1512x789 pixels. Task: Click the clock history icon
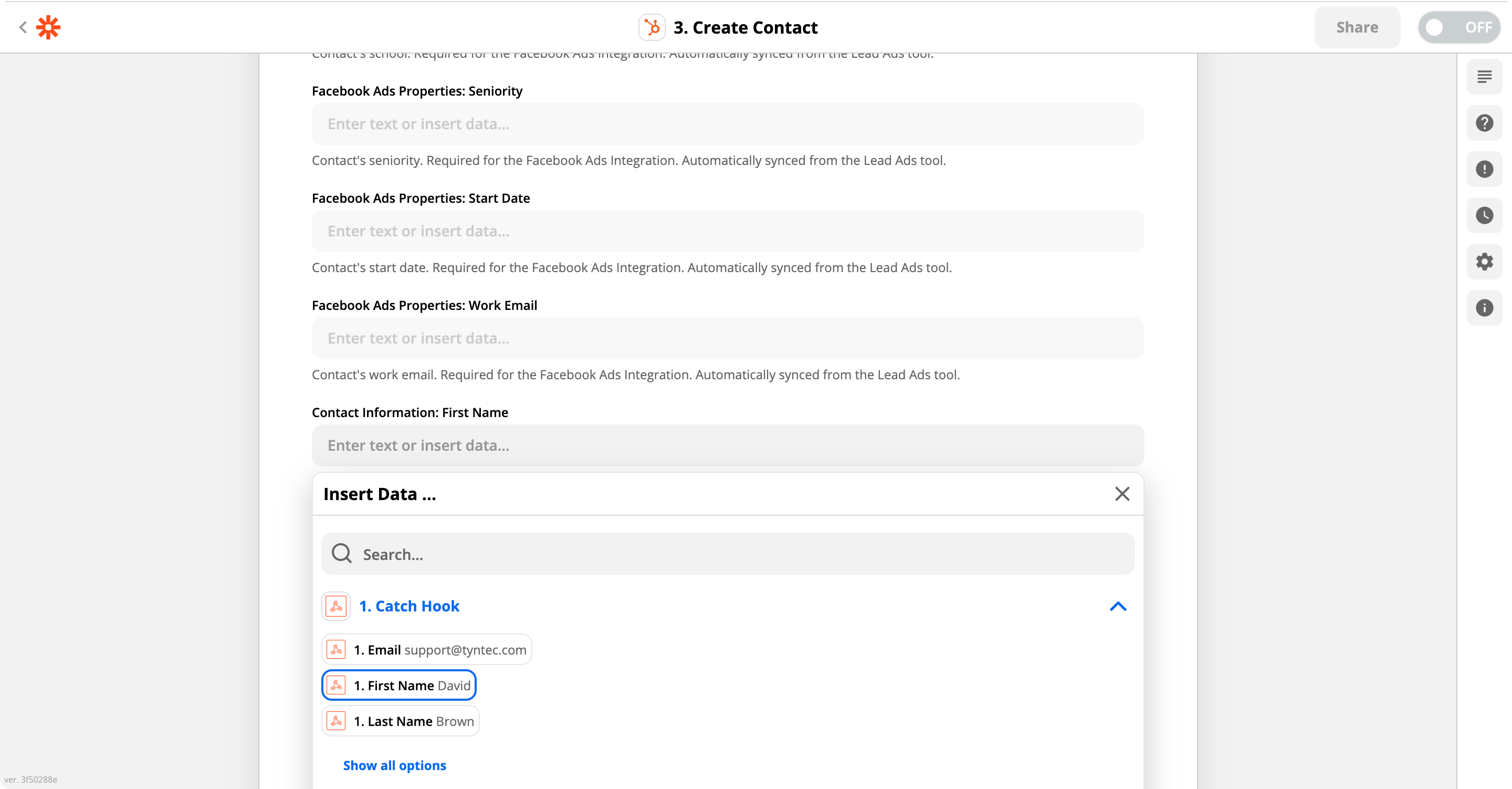click(x=1484, y=213)
